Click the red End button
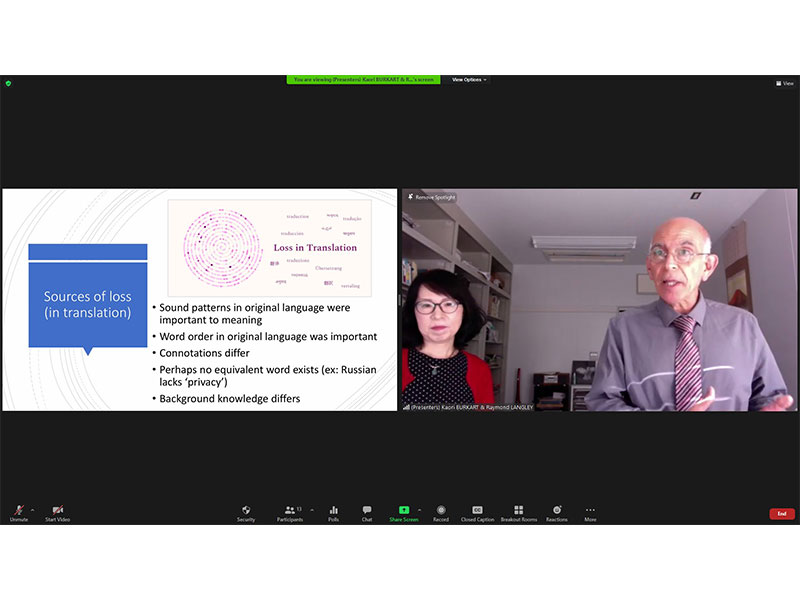 point(782,513)
